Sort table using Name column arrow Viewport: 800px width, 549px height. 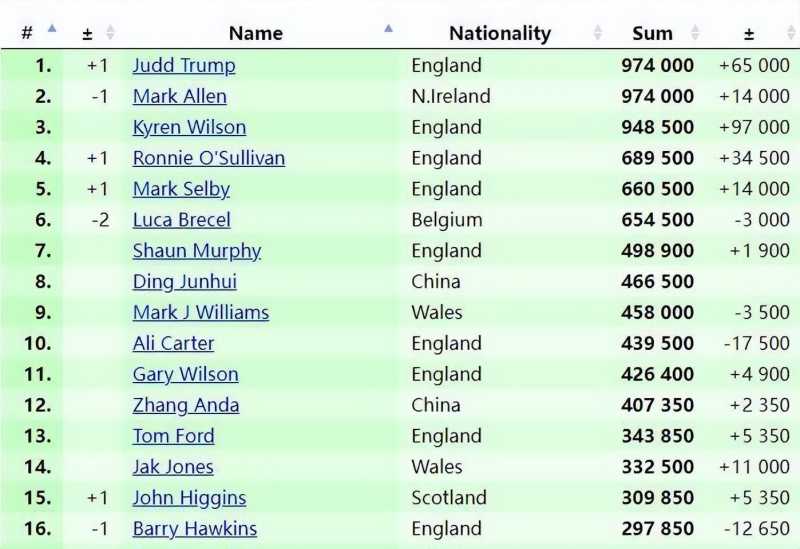(x=388, y=30)
